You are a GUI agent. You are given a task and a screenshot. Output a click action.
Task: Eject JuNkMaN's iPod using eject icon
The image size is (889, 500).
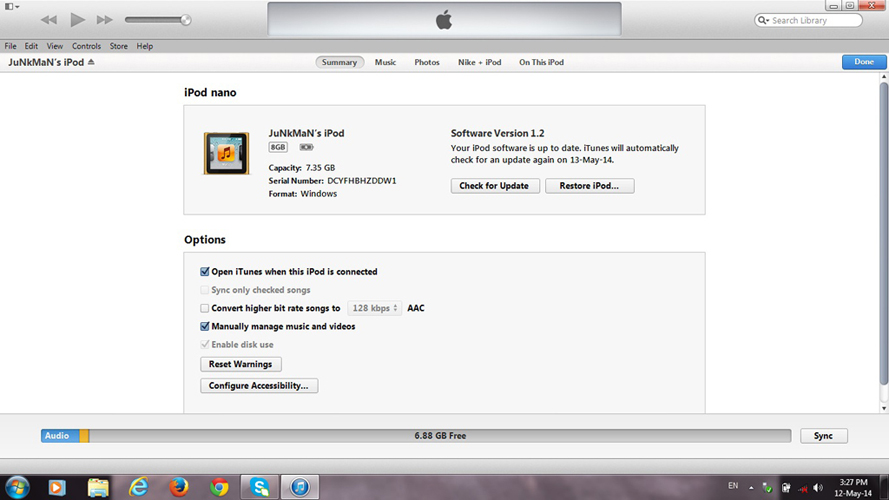pos(91,62)
